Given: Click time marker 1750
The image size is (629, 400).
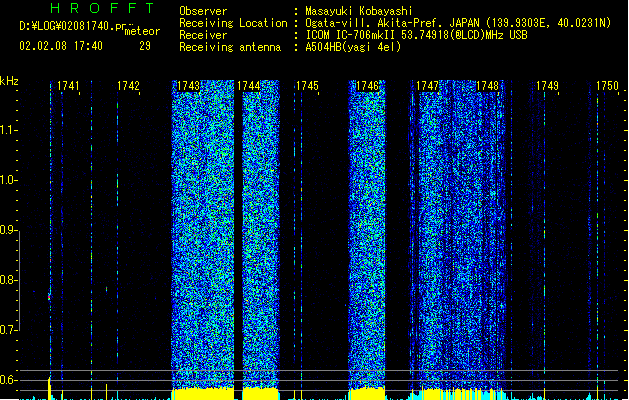Looking at the screenshot, I should click(607, 86).
